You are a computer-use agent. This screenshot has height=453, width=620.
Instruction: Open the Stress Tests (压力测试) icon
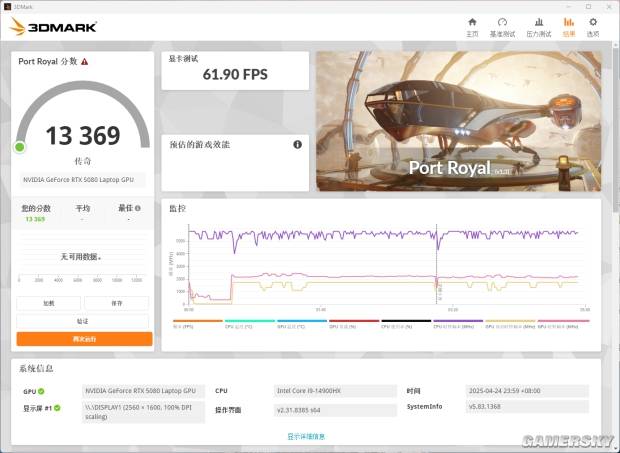click(539, 22)
